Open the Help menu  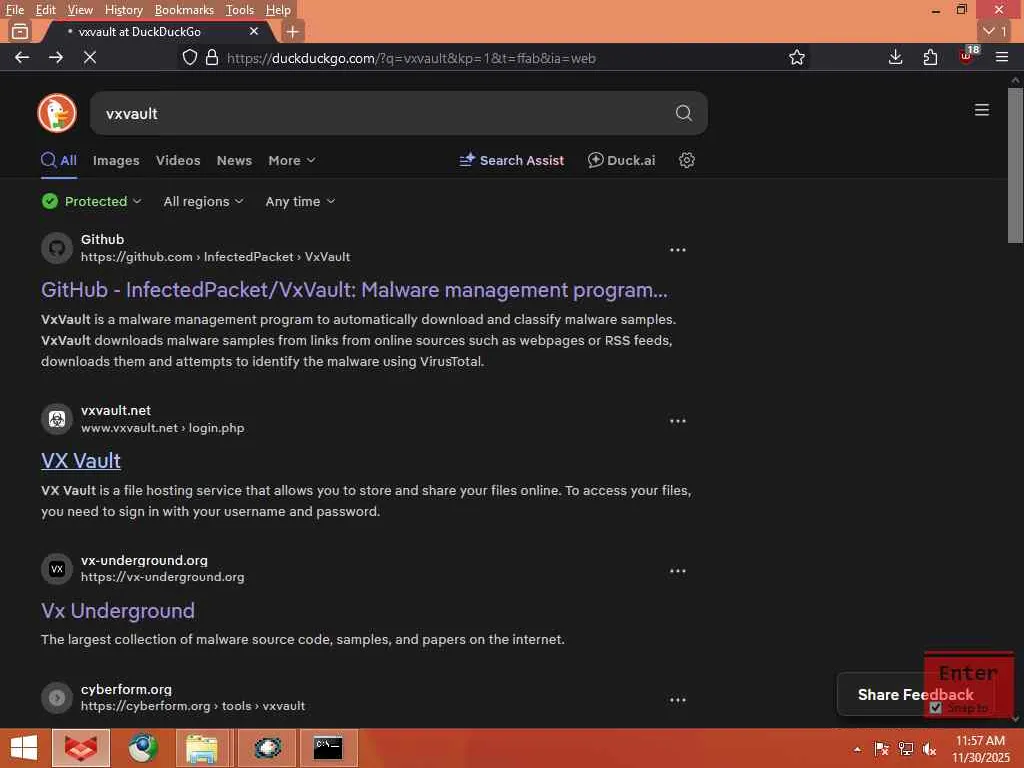[x=278, y=10]
